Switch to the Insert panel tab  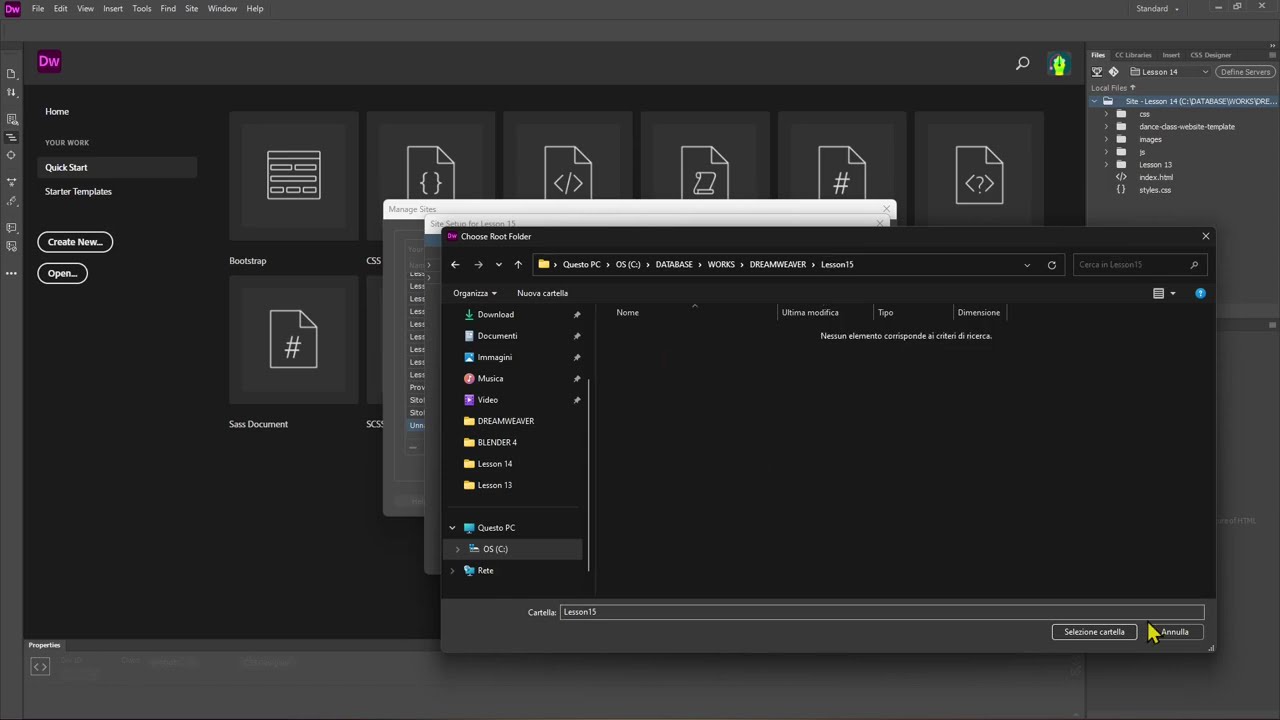(1171, 55)
